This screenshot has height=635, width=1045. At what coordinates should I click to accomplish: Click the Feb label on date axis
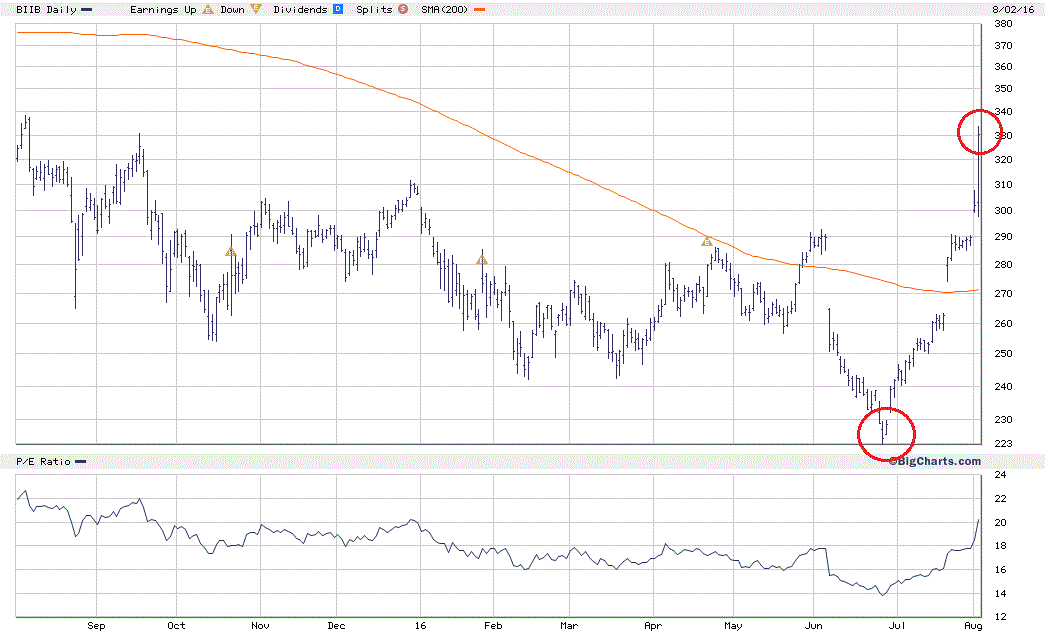493,626
